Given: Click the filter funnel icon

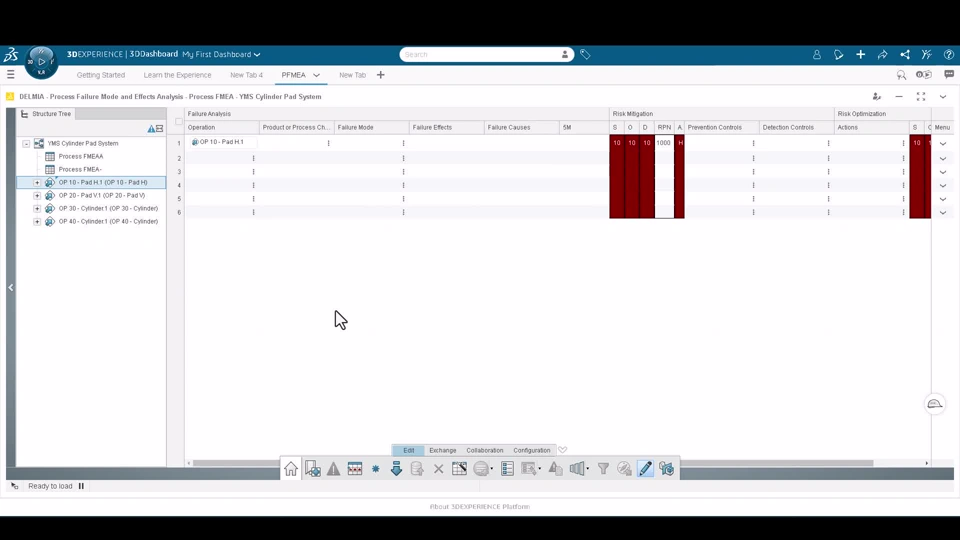Looking at the screenshot, I should click(603, 469).
